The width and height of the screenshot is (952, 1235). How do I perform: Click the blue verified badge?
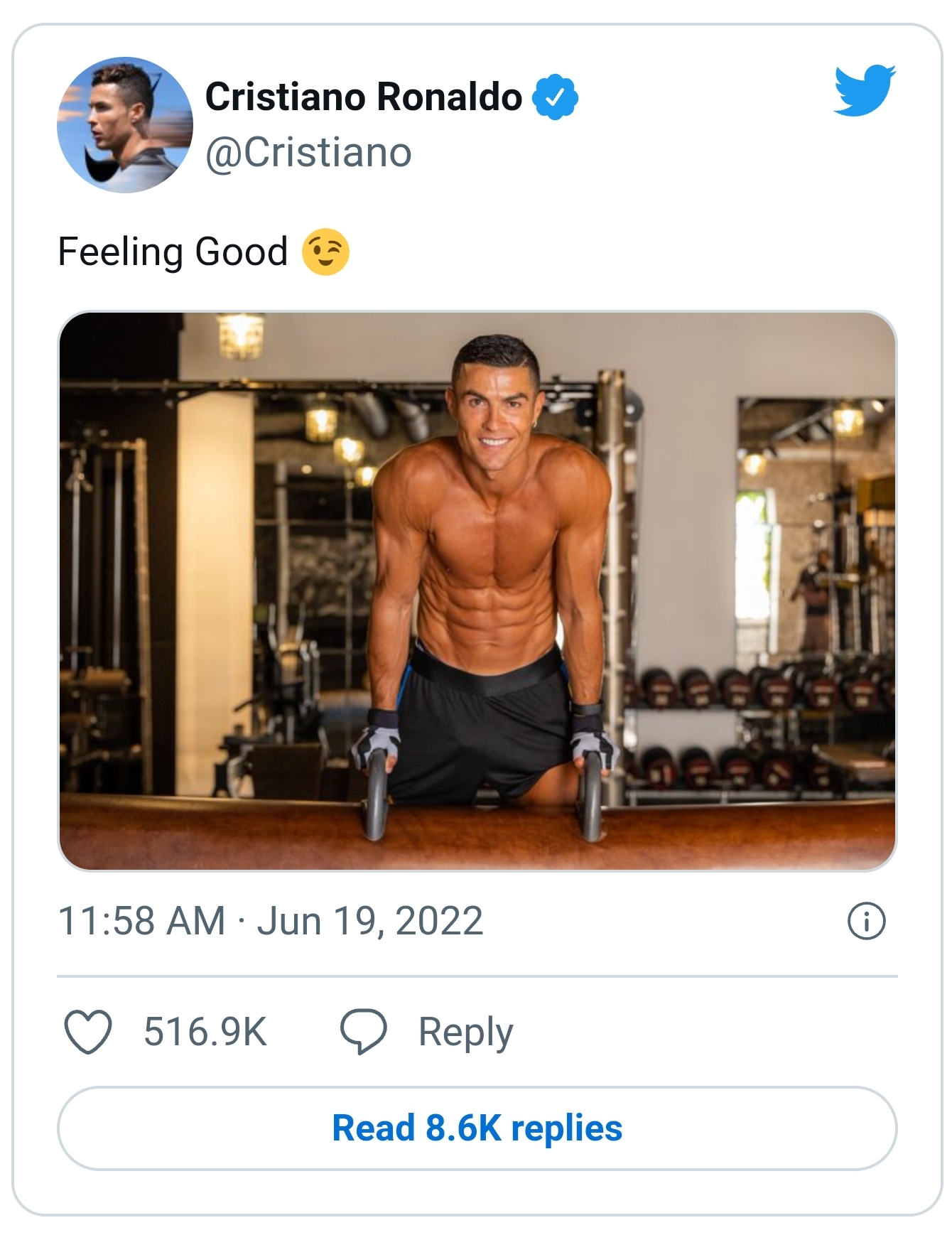(x=556, y=97)
